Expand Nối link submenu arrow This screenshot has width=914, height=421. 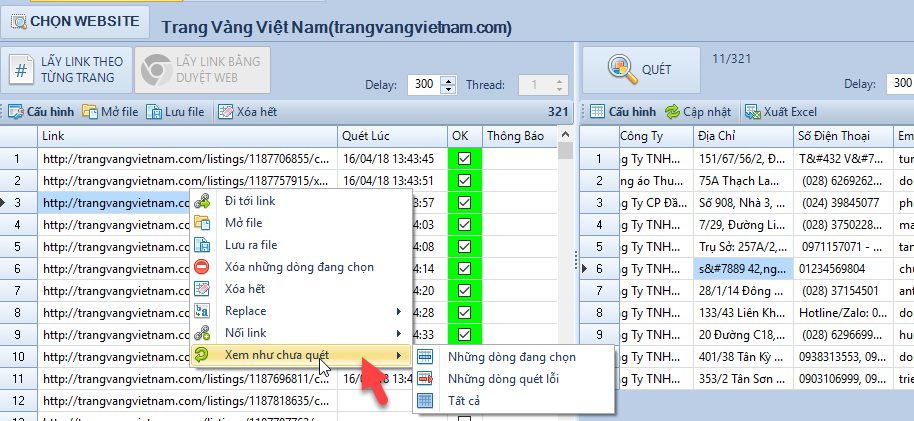point(399,334)
